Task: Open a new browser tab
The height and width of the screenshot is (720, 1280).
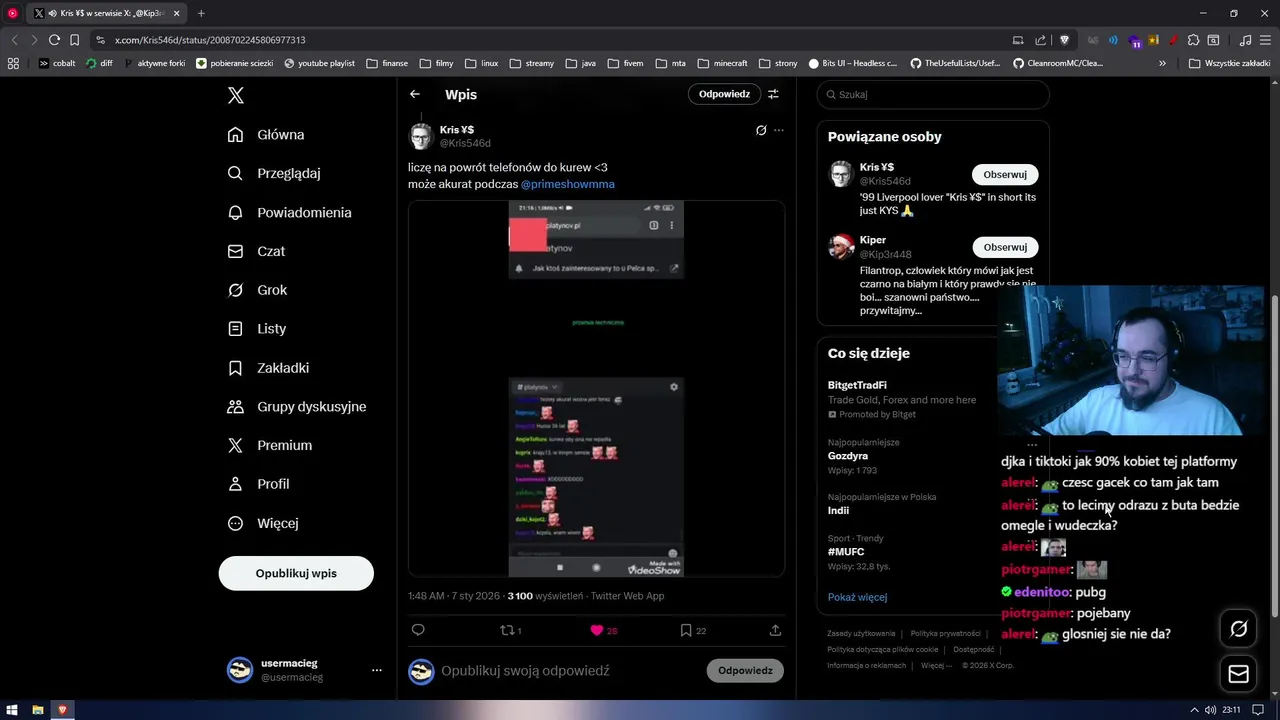Action: [x=201, y=13]
